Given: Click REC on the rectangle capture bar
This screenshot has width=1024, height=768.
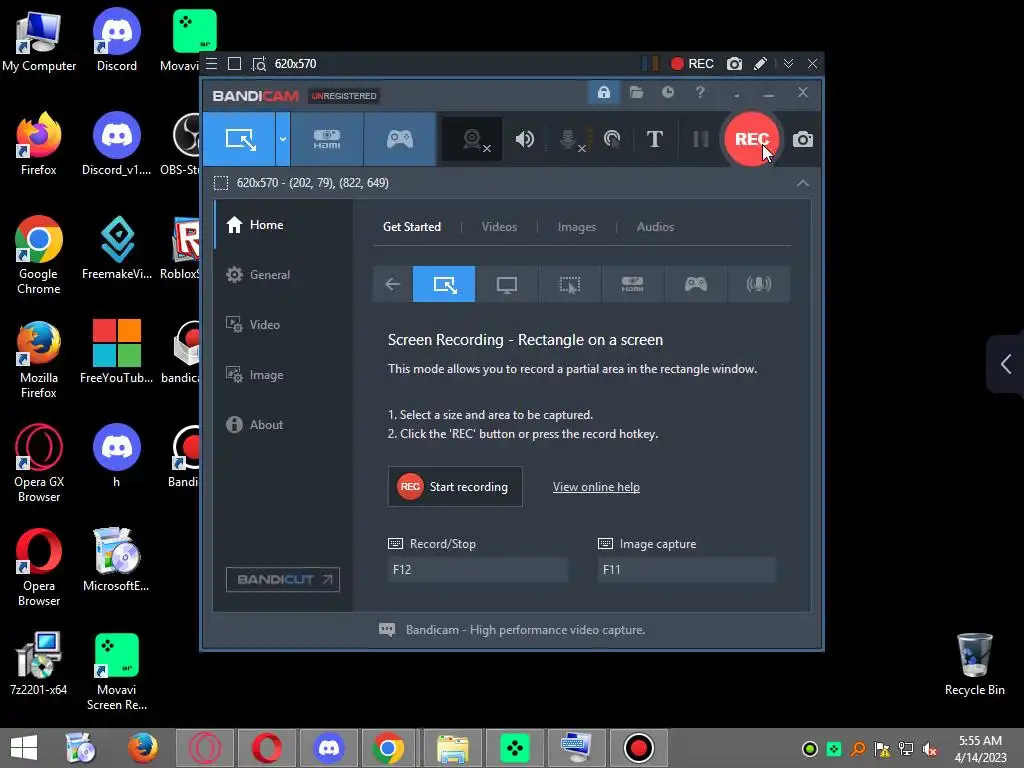Looking at the screenshot, I should 692,63.
